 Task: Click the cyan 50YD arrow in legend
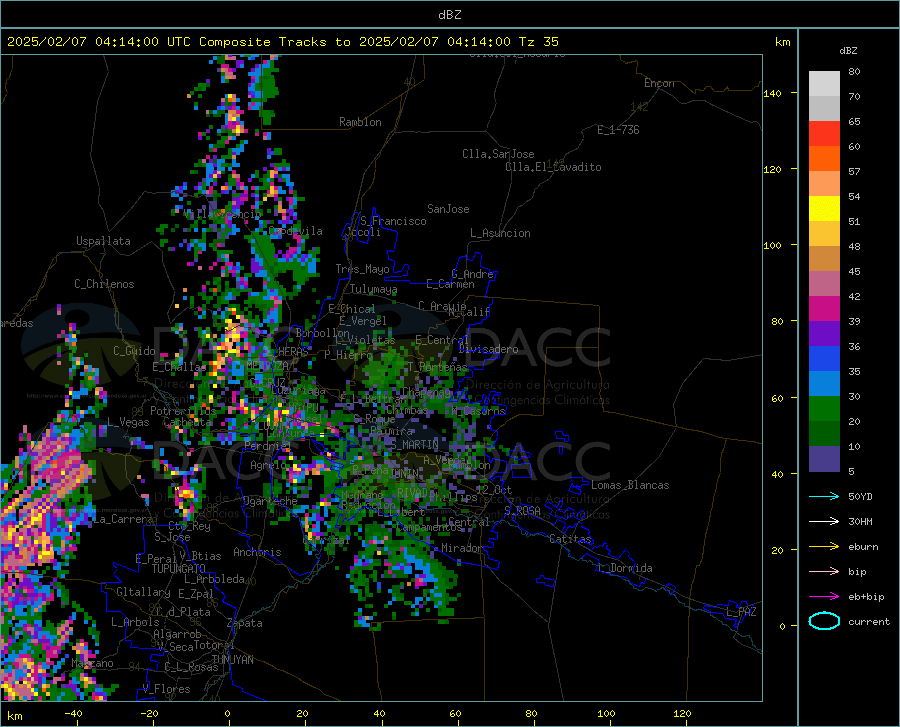pyautogui.click(x=824, y=496)
